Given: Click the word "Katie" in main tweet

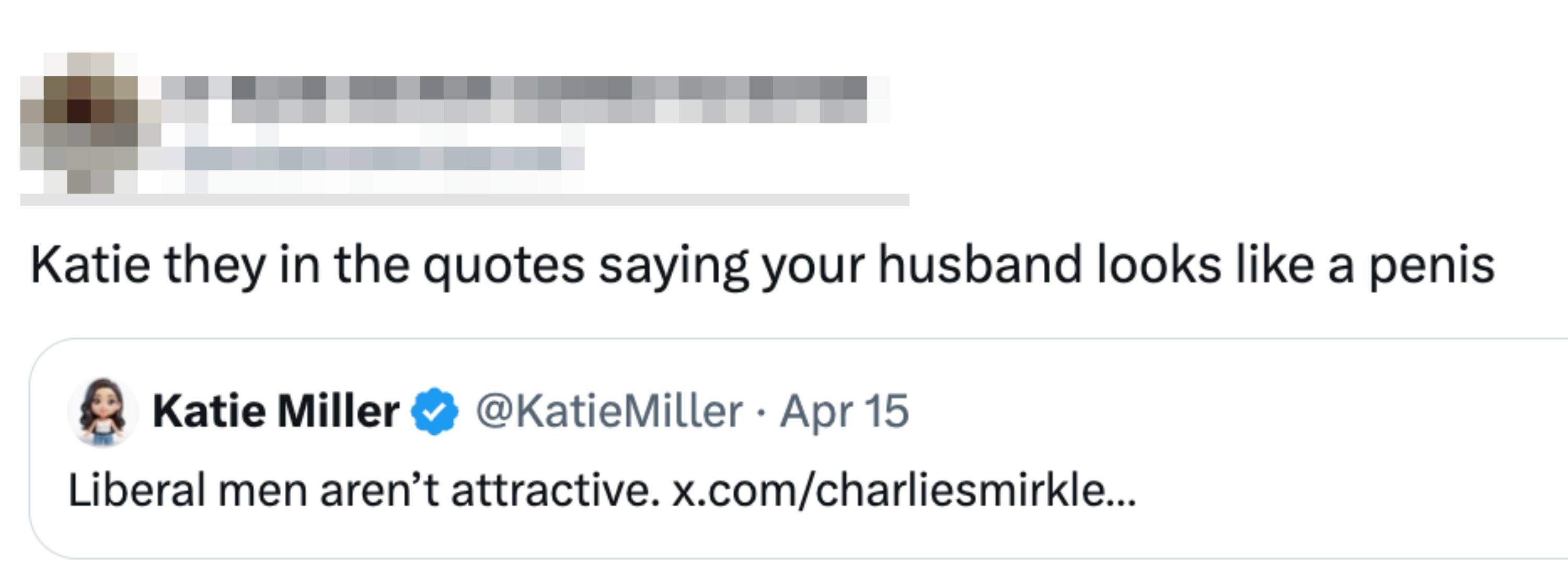Looking at the screenshot, I should (90, 266).
